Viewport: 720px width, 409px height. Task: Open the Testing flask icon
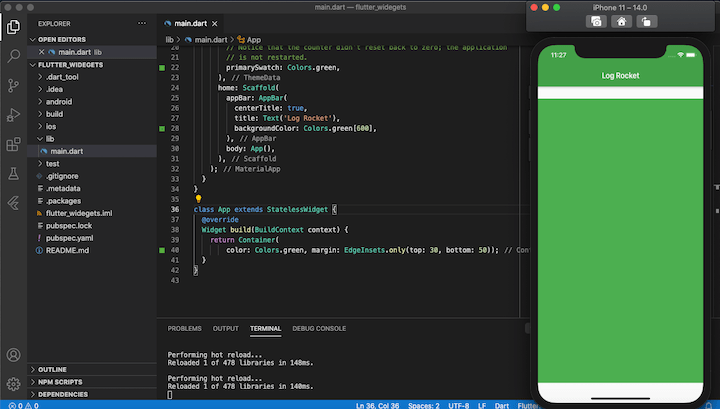13,174
